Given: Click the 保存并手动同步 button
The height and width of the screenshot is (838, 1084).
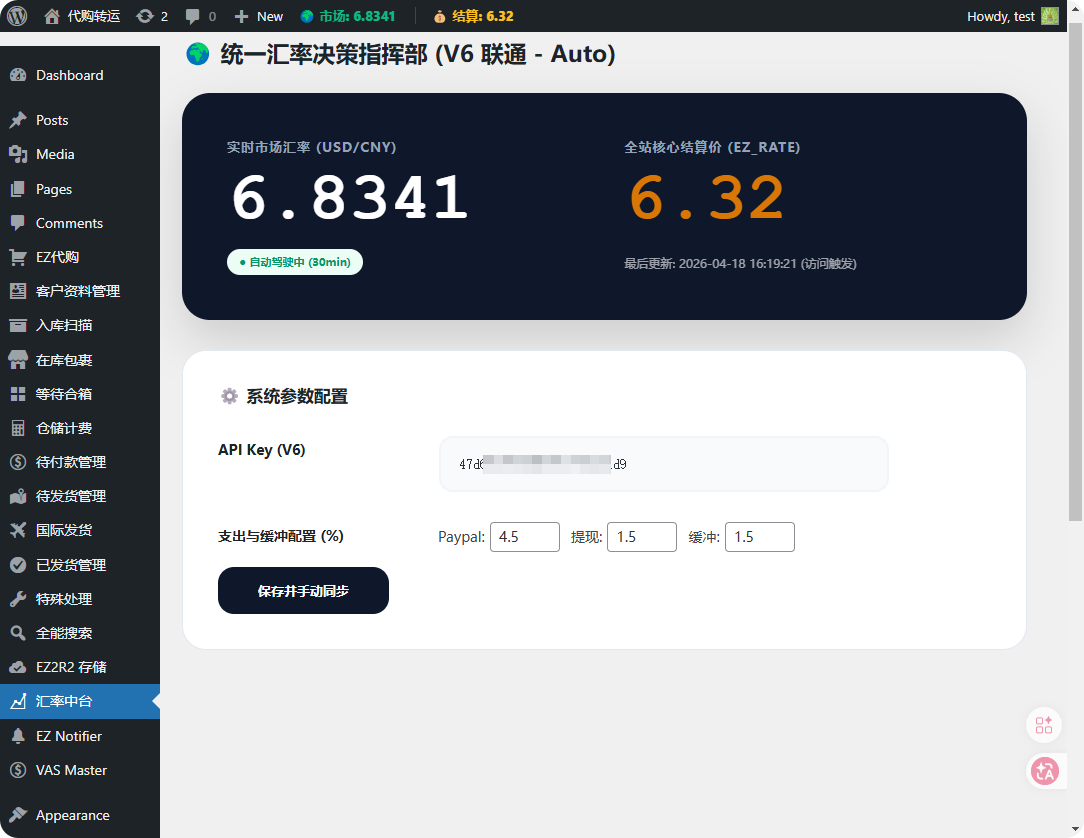Looking at the screenshot, I should coord(303,591).
